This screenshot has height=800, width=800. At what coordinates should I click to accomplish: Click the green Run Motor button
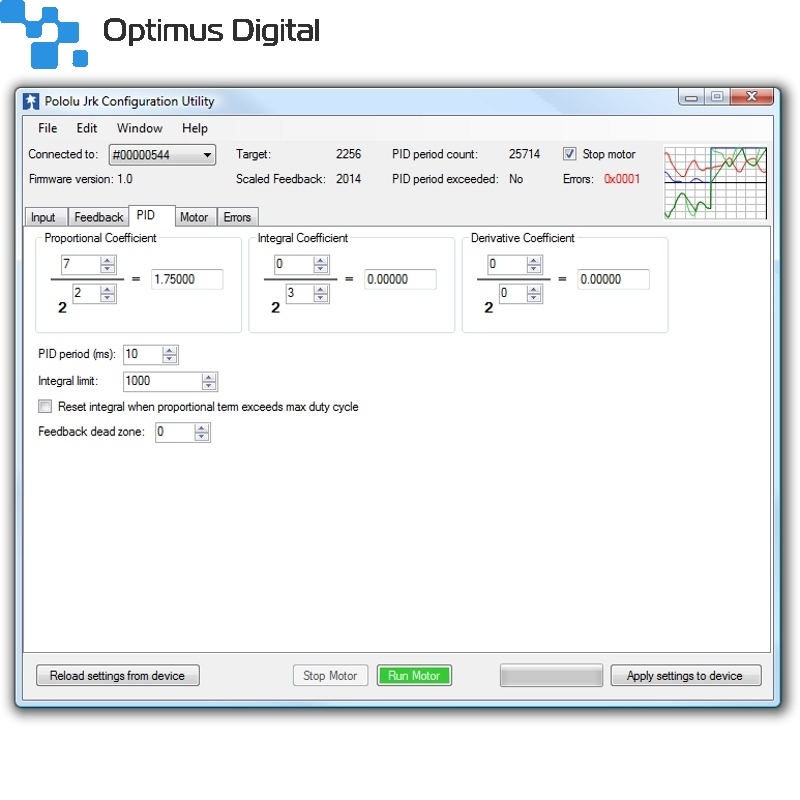point(414,676)
